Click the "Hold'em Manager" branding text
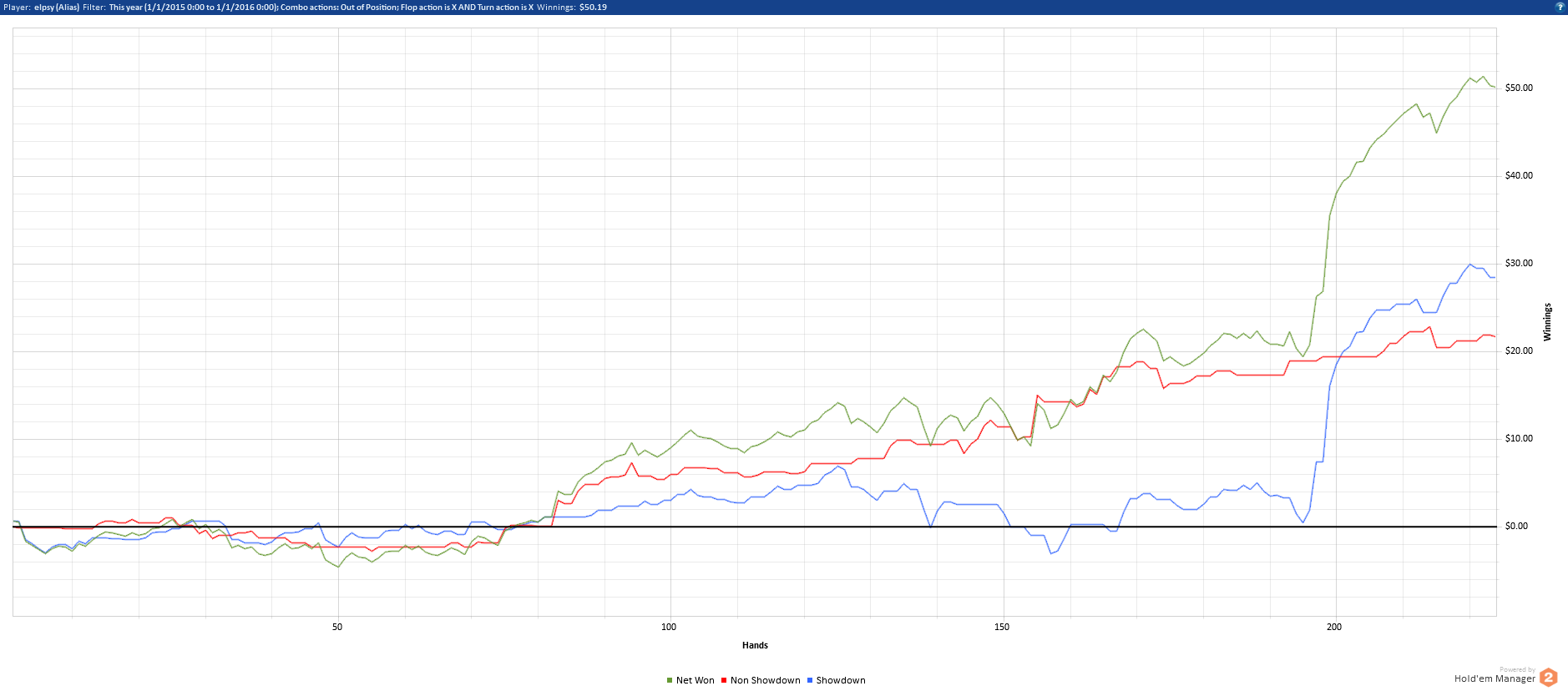Image resolution: width=1568 pixels, height=691 pixels. (x=1495, y=679)
